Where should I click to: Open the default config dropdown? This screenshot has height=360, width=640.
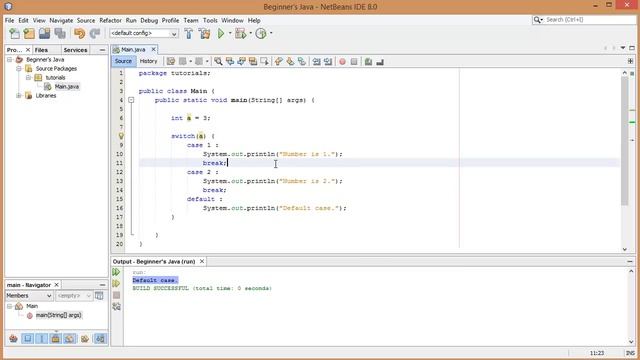point(144,33)
